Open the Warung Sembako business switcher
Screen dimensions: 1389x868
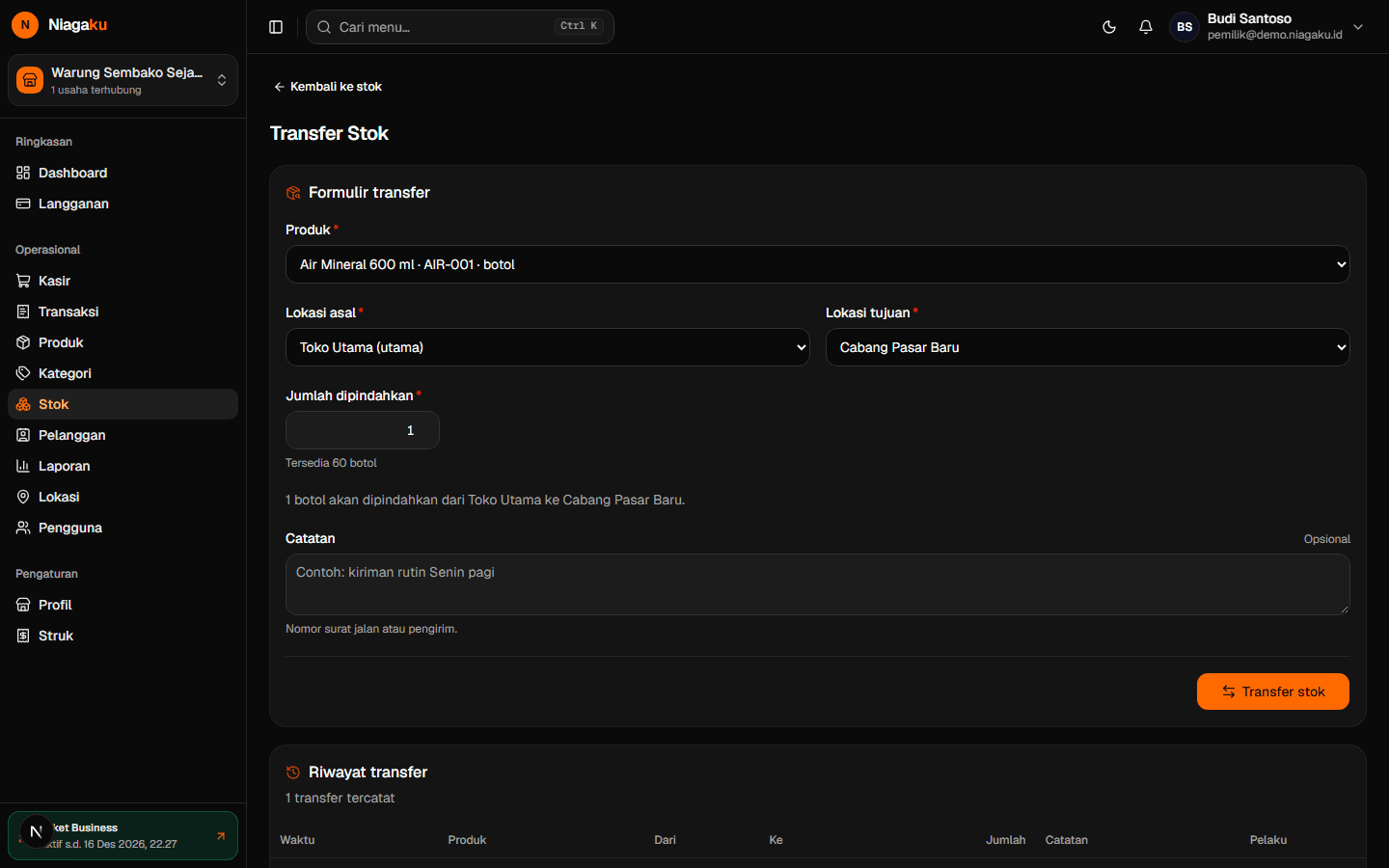(x=123, y=80)
